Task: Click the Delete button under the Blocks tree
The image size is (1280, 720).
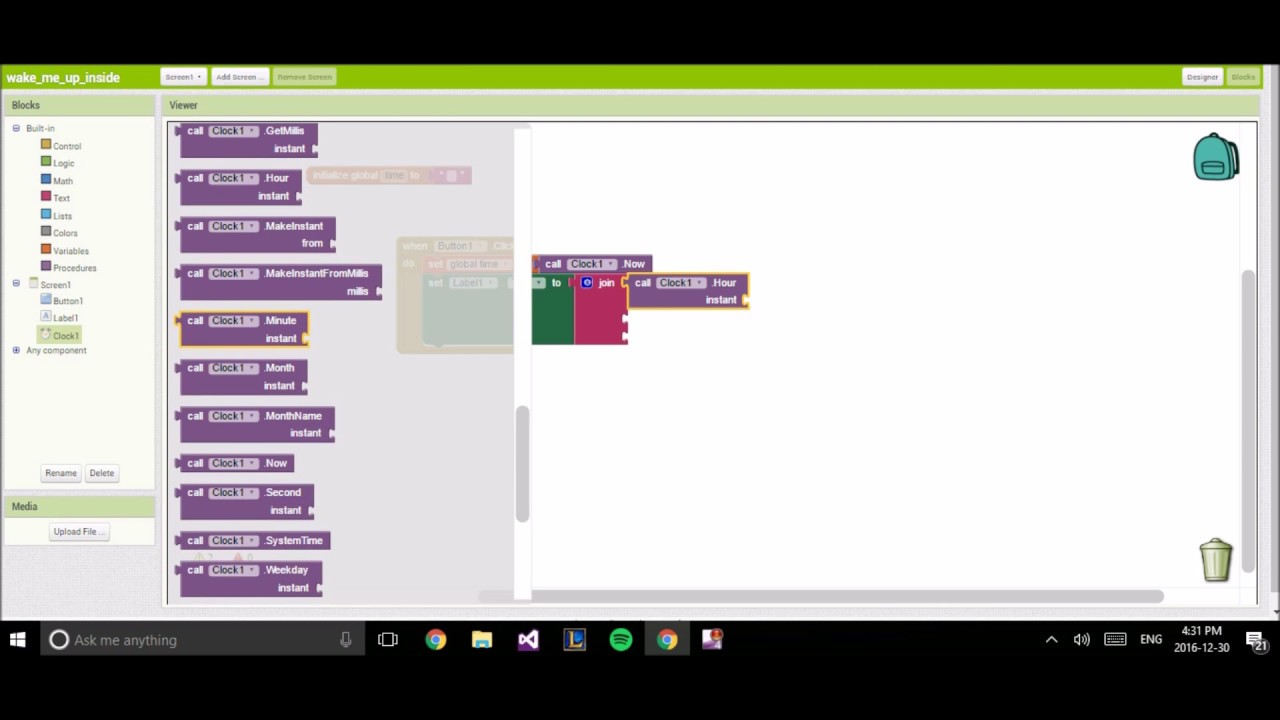Action: (x=102, y=473)
